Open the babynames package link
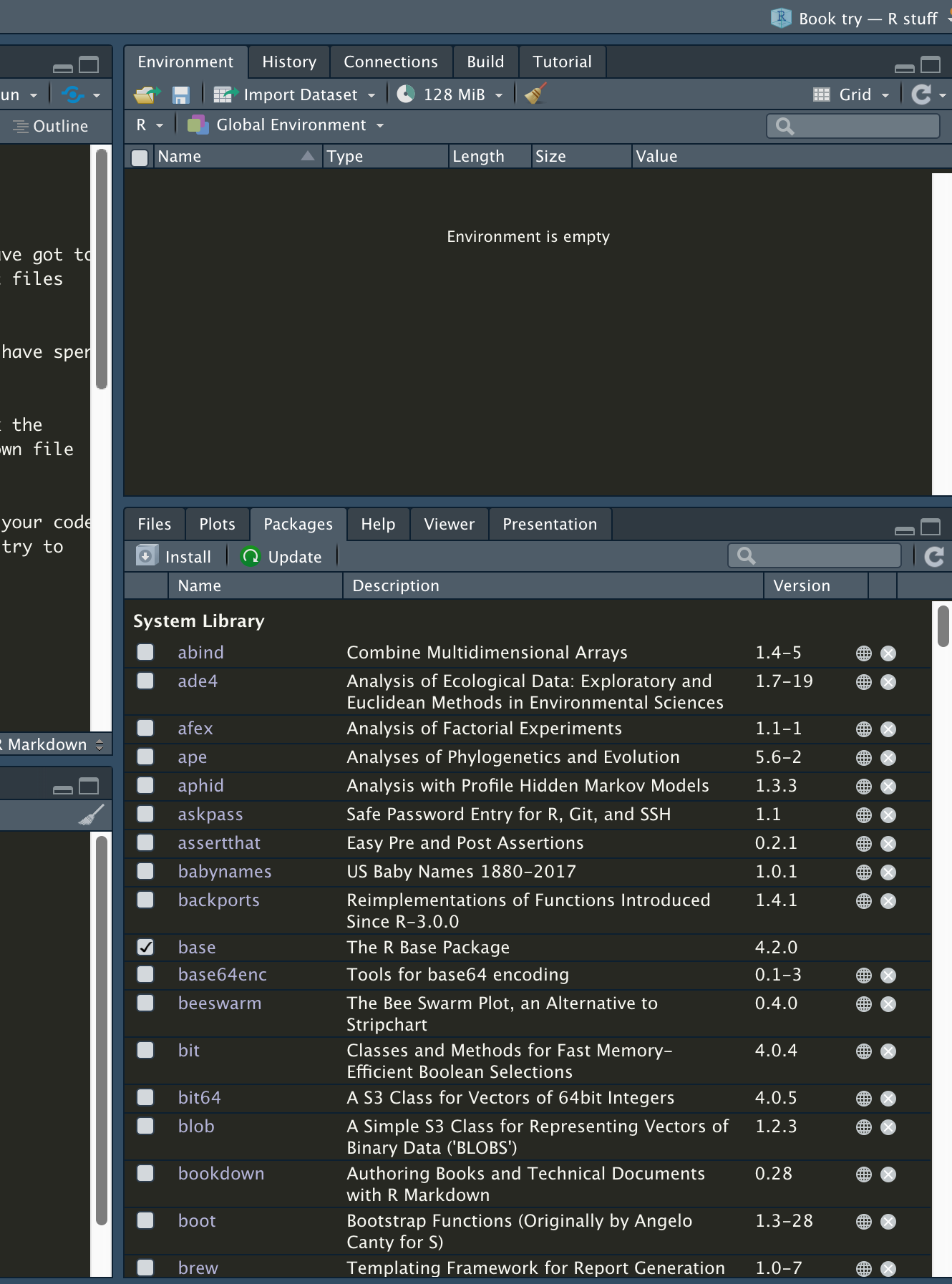 tap(225, 871)
